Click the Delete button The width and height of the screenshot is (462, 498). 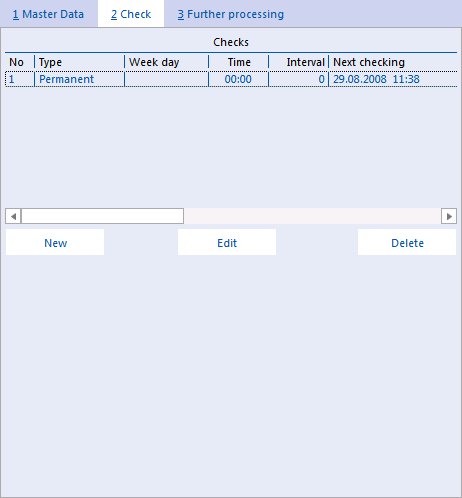407,243
